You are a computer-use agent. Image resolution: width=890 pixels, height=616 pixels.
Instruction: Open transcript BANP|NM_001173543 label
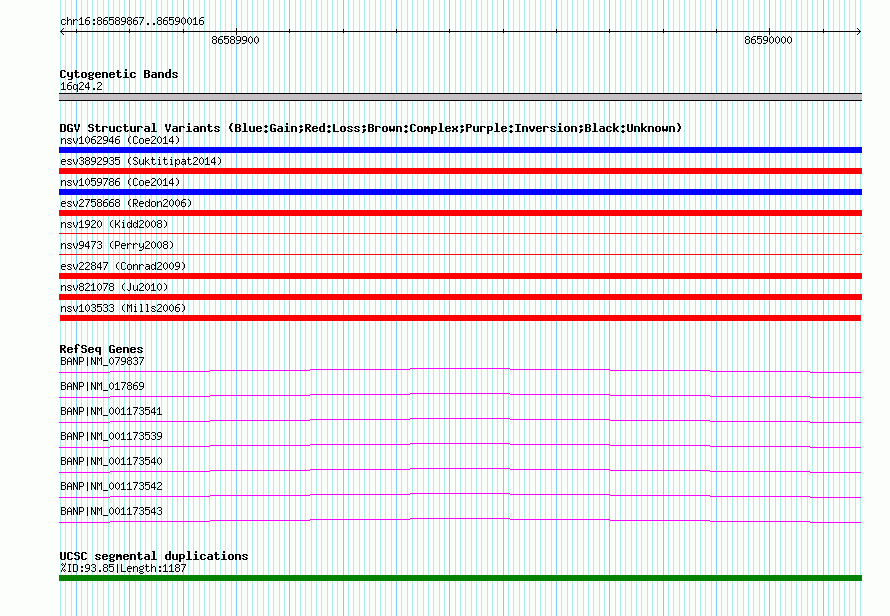click(111, 512)
